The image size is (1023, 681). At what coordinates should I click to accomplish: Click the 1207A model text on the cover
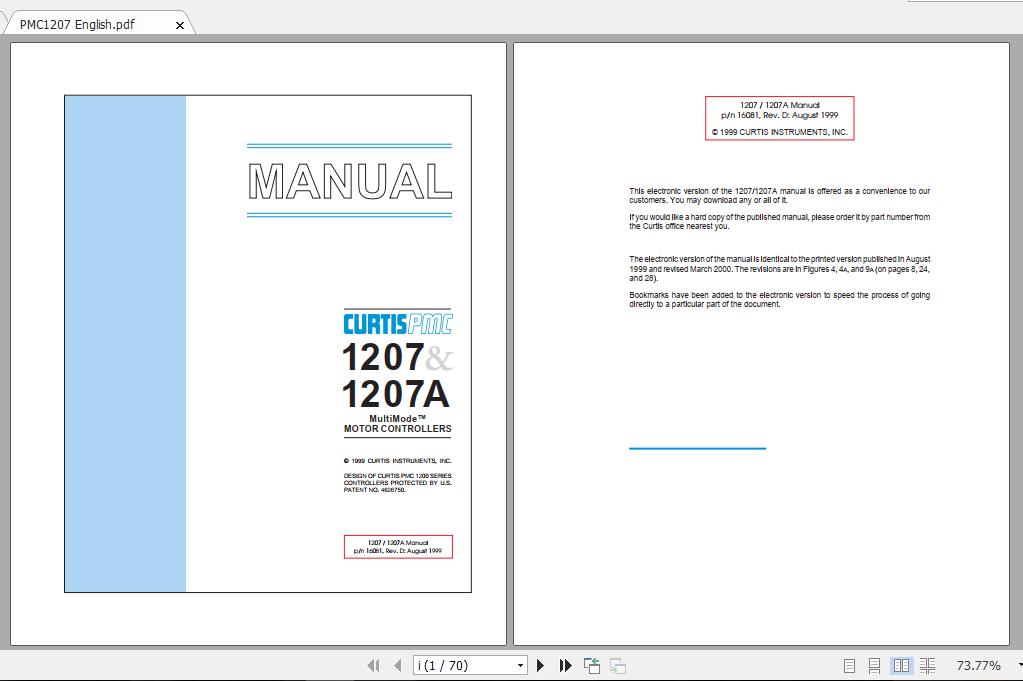point(396,394)
